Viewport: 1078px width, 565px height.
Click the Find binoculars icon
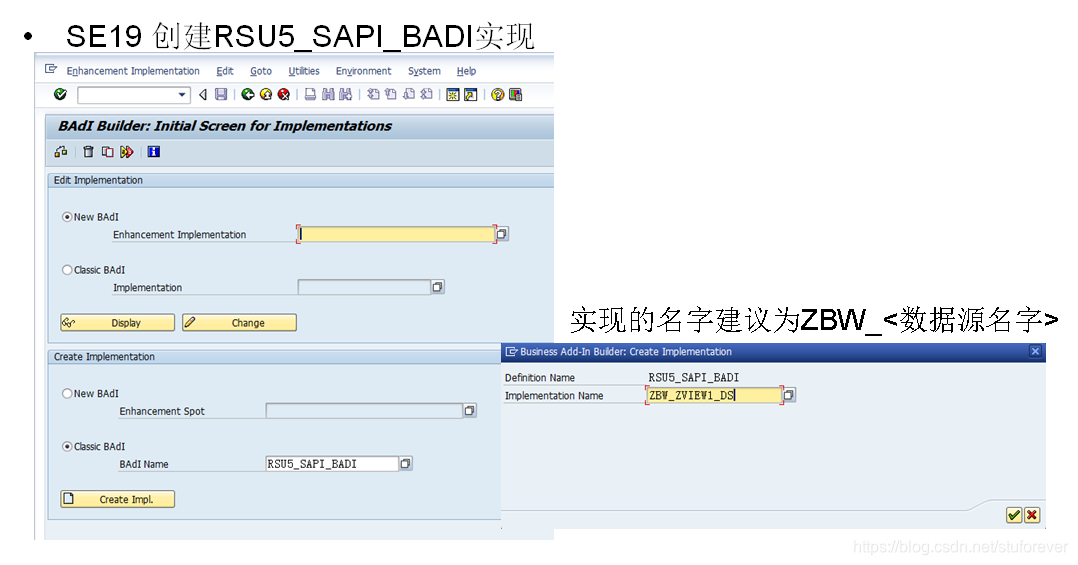tap(328, 94)
